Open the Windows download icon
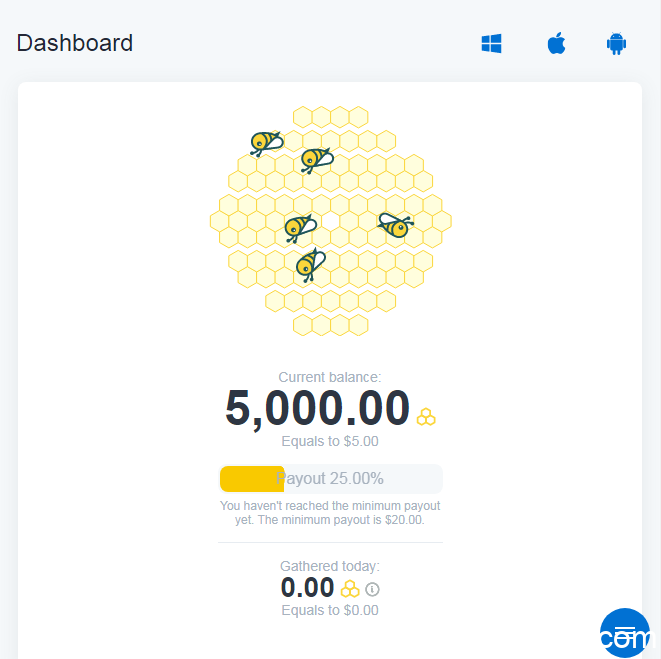661x659 pixels. [x=491, y=43]
